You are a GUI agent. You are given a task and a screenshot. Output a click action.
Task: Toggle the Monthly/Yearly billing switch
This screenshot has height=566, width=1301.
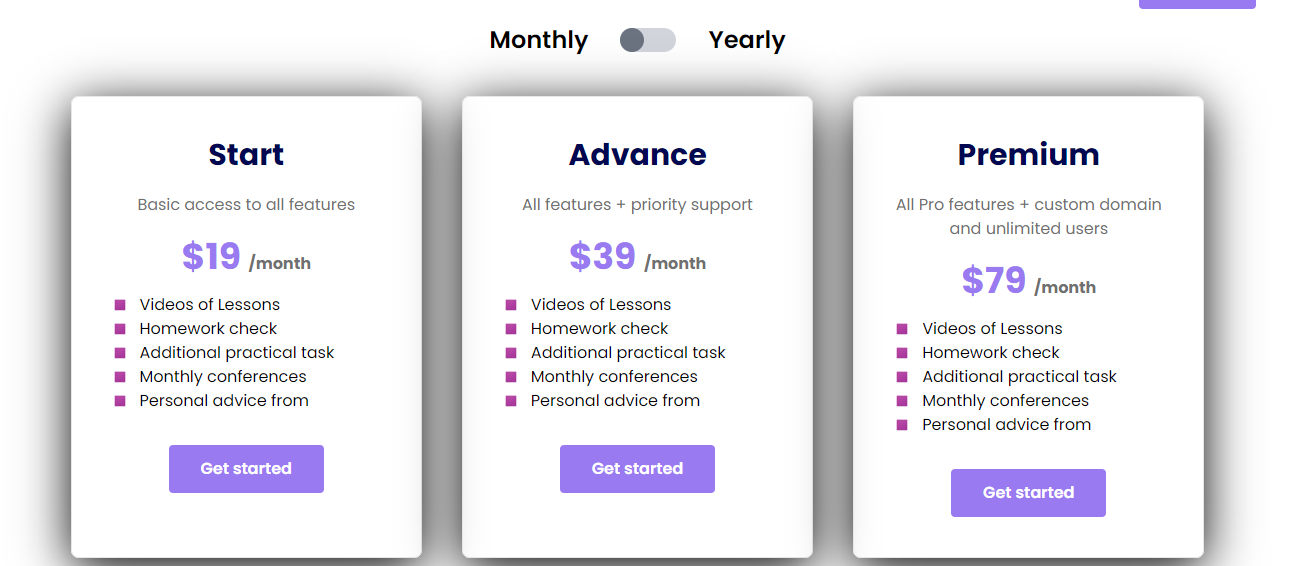(x=647, y=40)
